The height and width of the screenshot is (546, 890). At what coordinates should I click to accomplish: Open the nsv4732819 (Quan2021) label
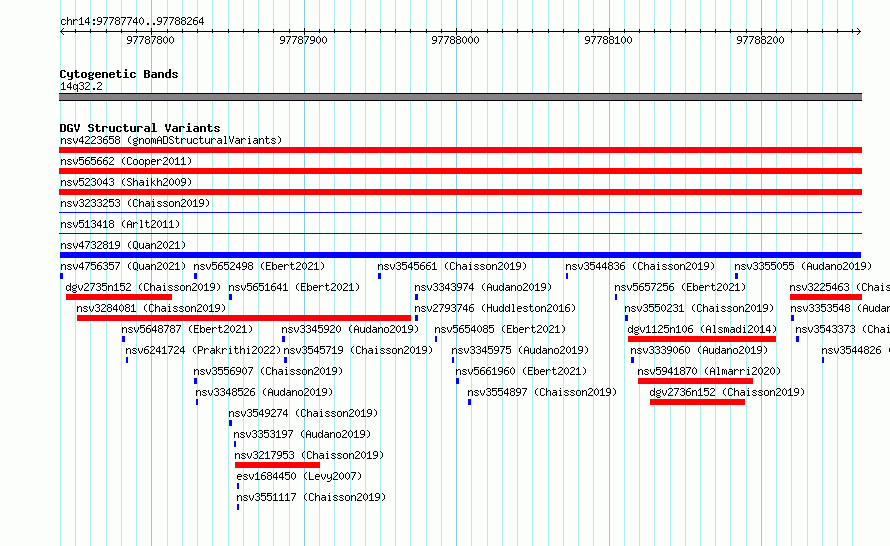[x=123, y=245]
